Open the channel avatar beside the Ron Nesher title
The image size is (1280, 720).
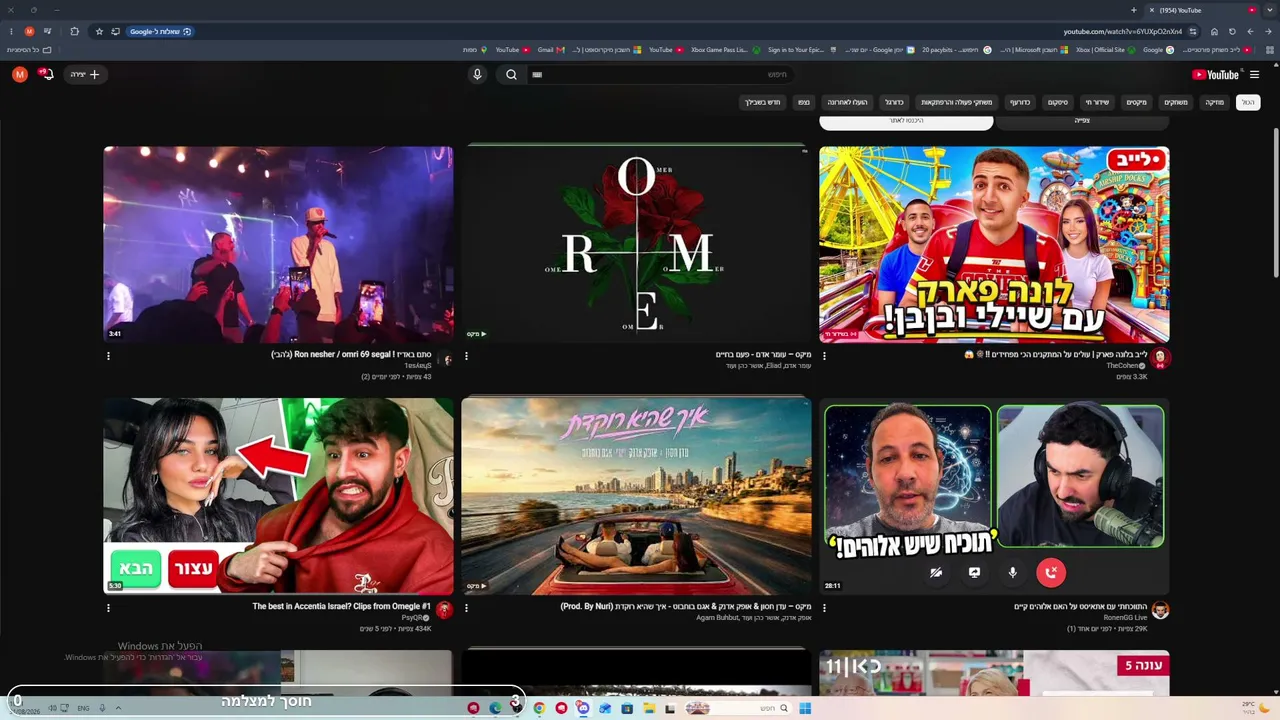click(447, 359)
